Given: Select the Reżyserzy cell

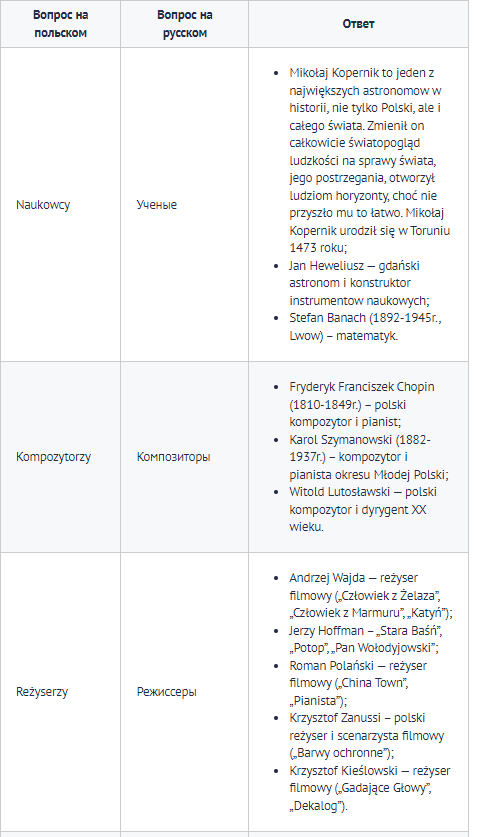Looking at the screenshot, I should point(60,692).
